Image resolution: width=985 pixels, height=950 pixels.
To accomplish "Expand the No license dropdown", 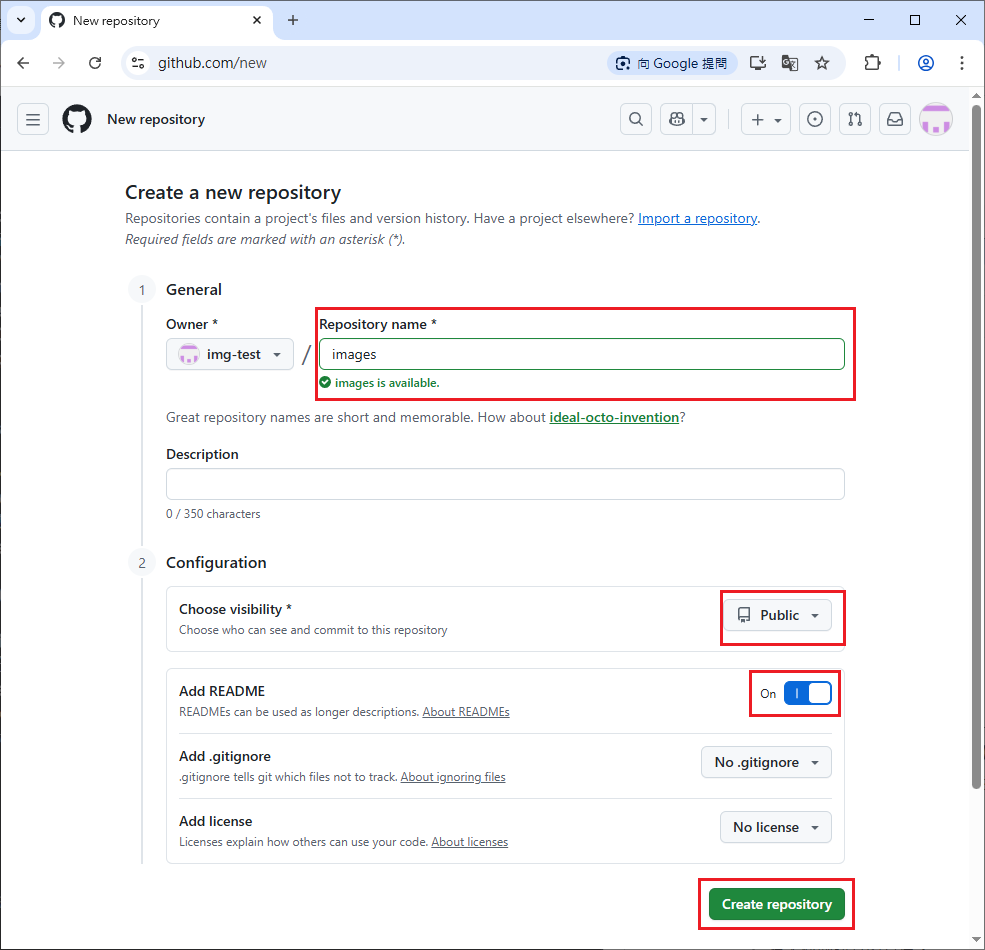I will [x=776, y=827].
